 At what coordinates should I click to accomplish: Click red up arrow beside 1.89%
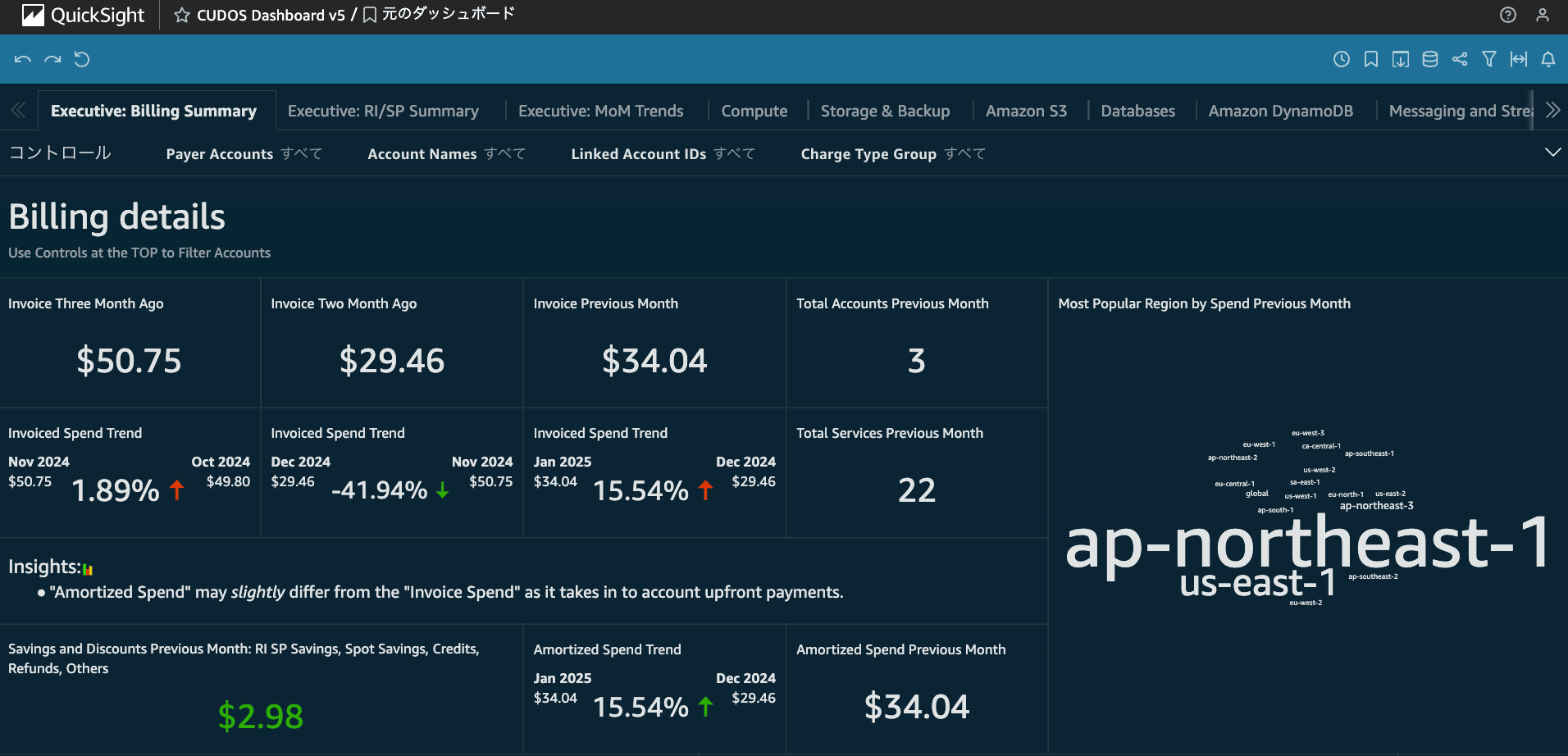pos(176,490)
